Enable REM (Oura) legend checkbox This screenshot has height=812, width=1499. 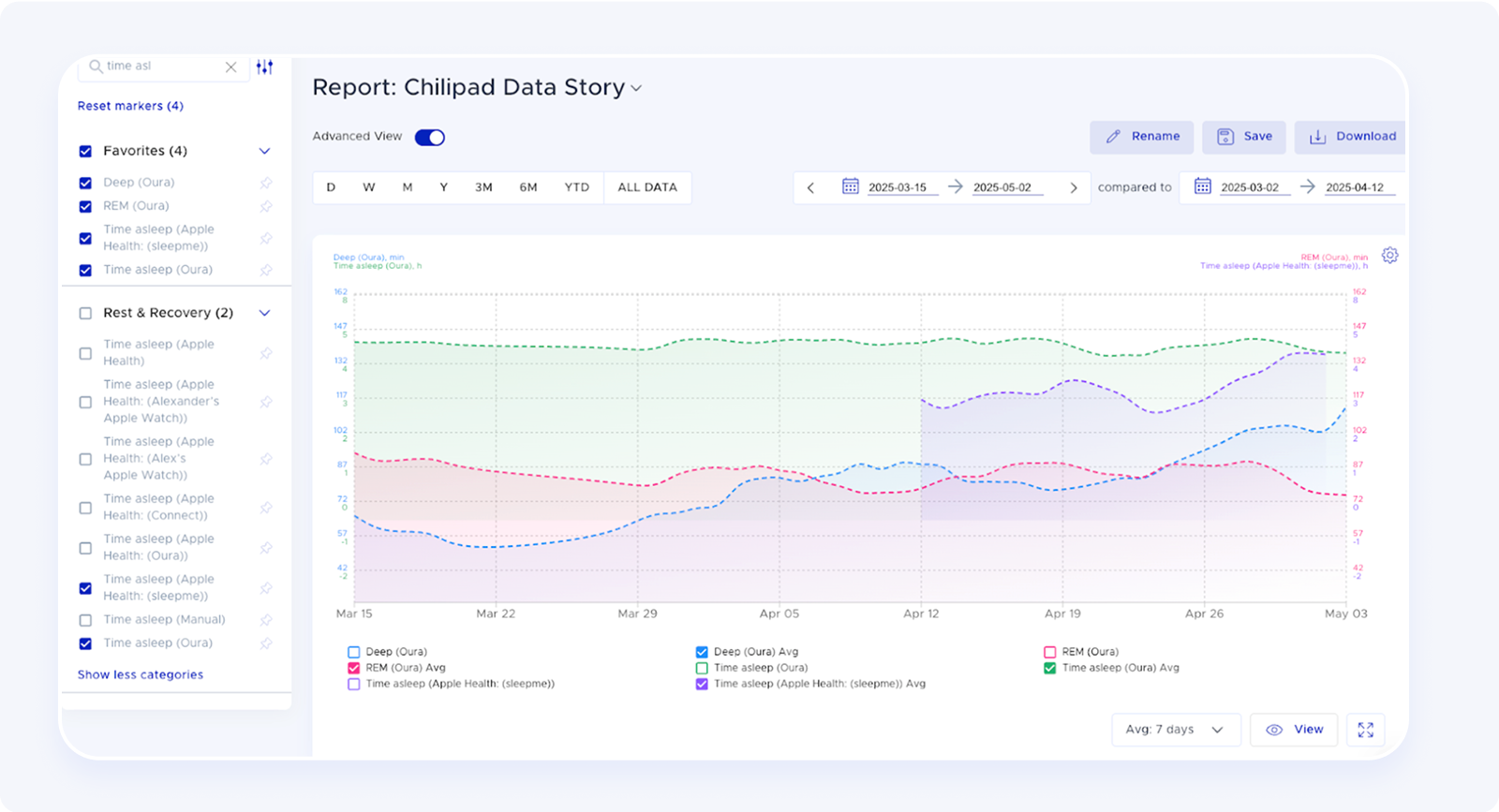point(1049,652)
